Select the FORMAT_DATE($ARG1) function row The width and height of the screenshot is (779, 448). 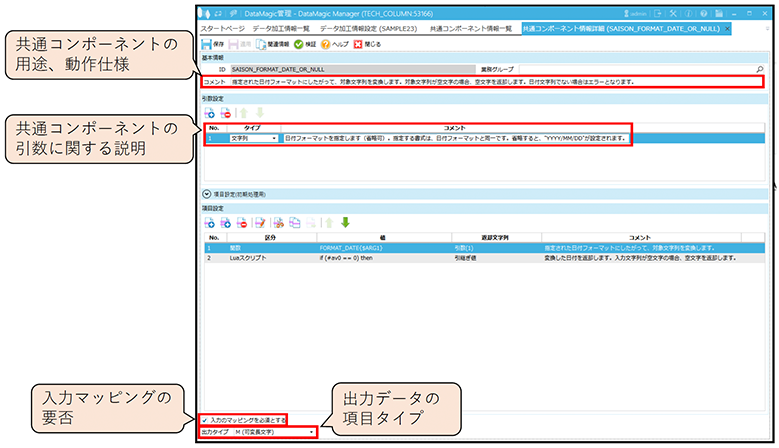pos(350,246)
